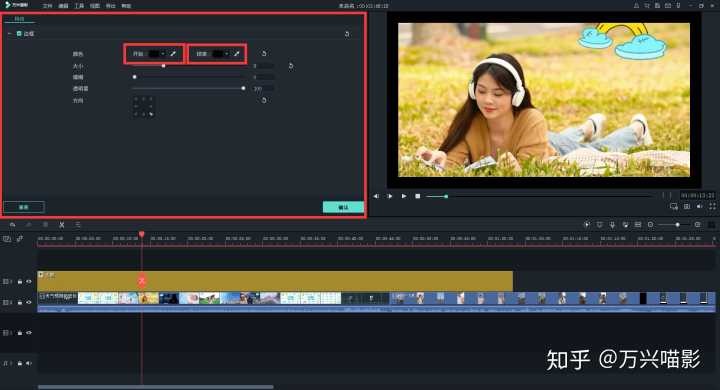The height and width of the screenshot is (390, 720).
Task: Click the marker shield icon in the timeline toolbar
Action: (599, 225)
